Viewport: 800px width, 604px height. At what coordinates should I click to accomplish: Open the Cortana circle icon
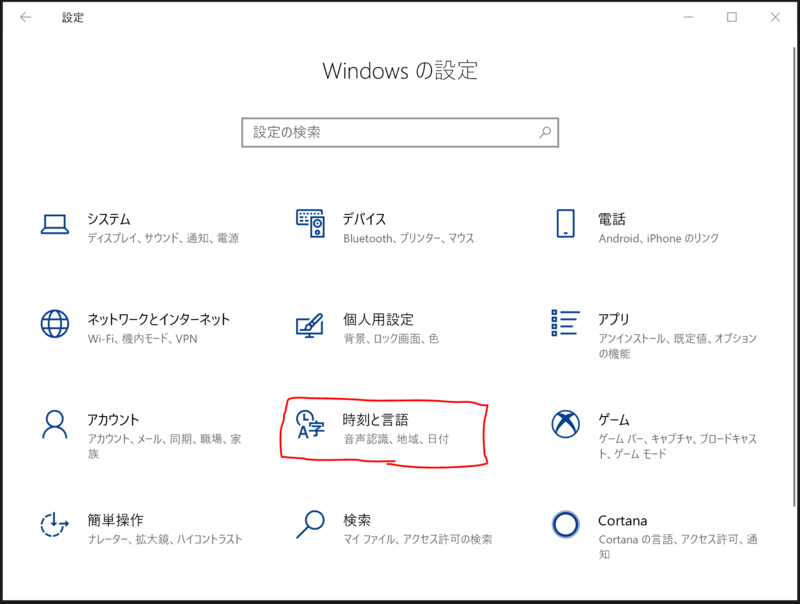pos(565,524)
